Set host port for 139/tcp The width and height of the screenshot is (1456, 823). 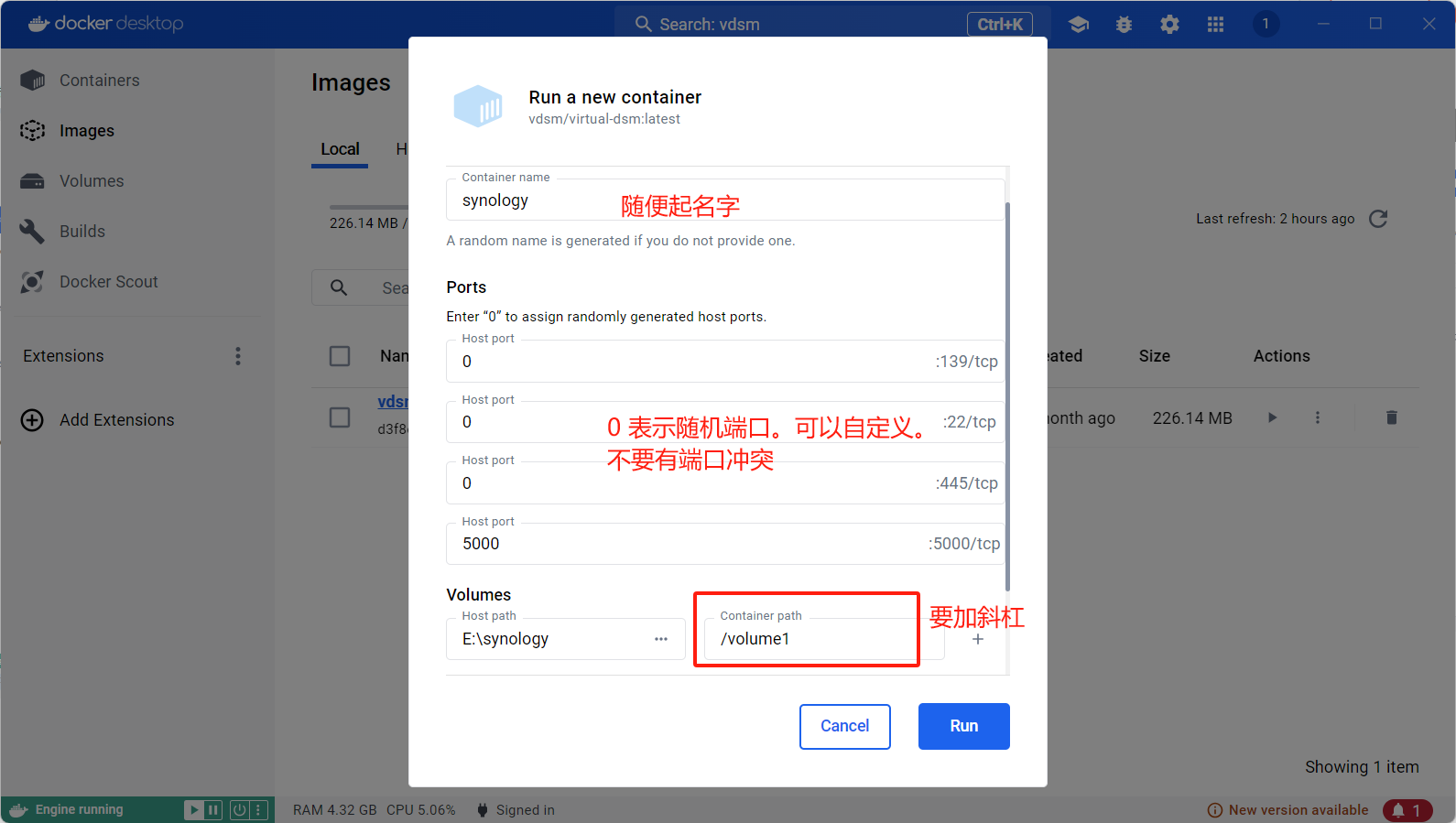click(725, 361)
